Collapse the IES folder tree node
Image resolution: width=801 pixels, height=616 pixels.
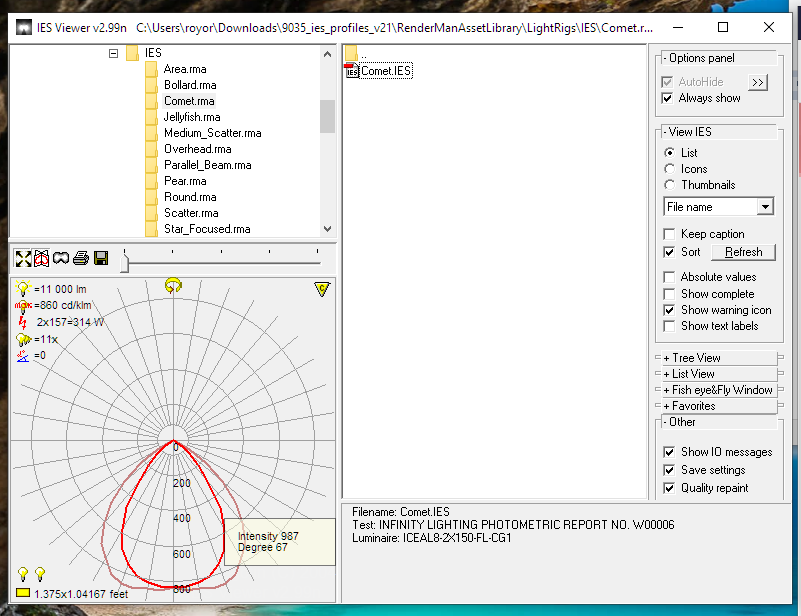113,53
